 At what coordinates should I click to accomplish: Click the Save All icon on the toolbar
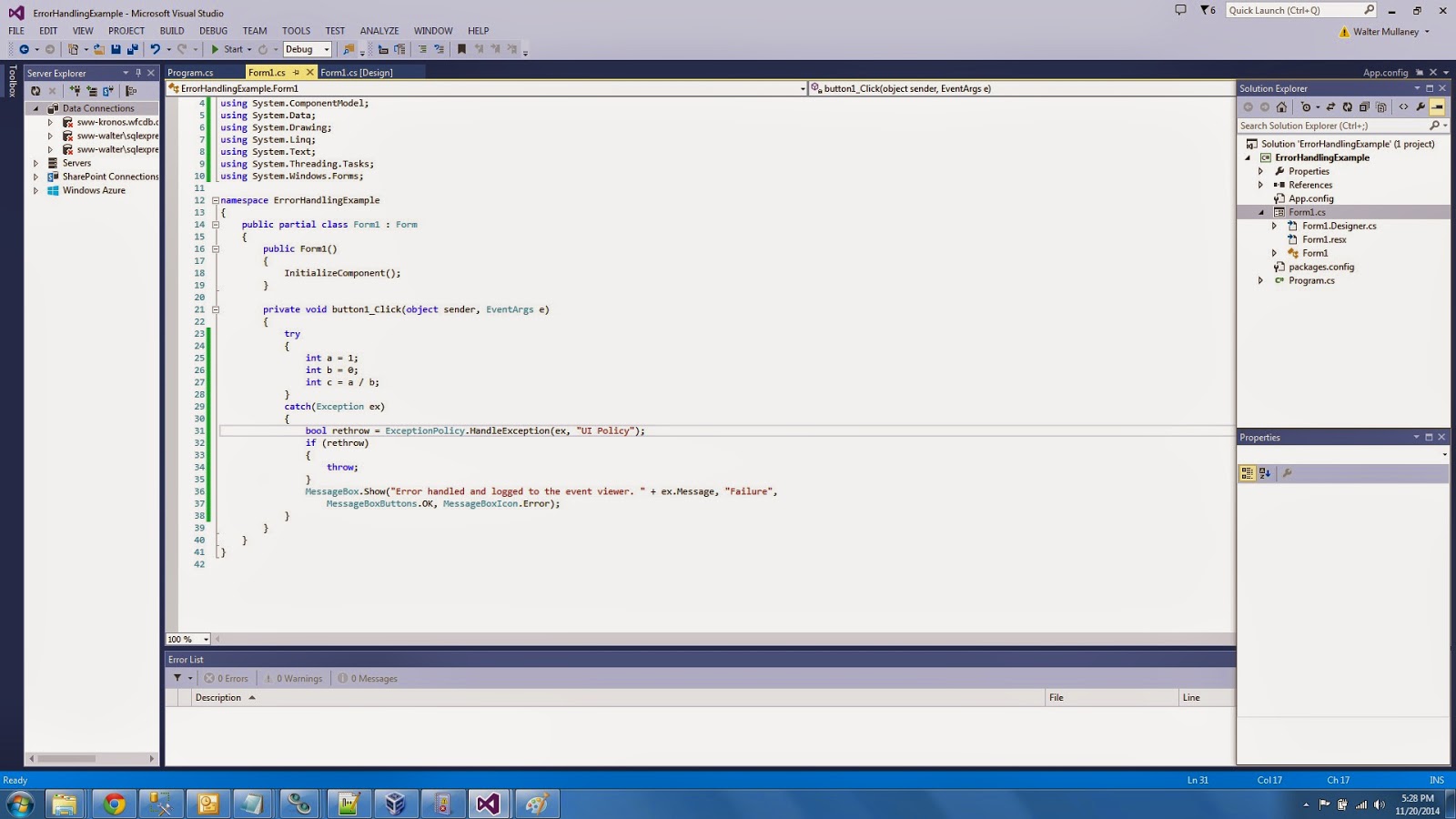click(135, 49)
